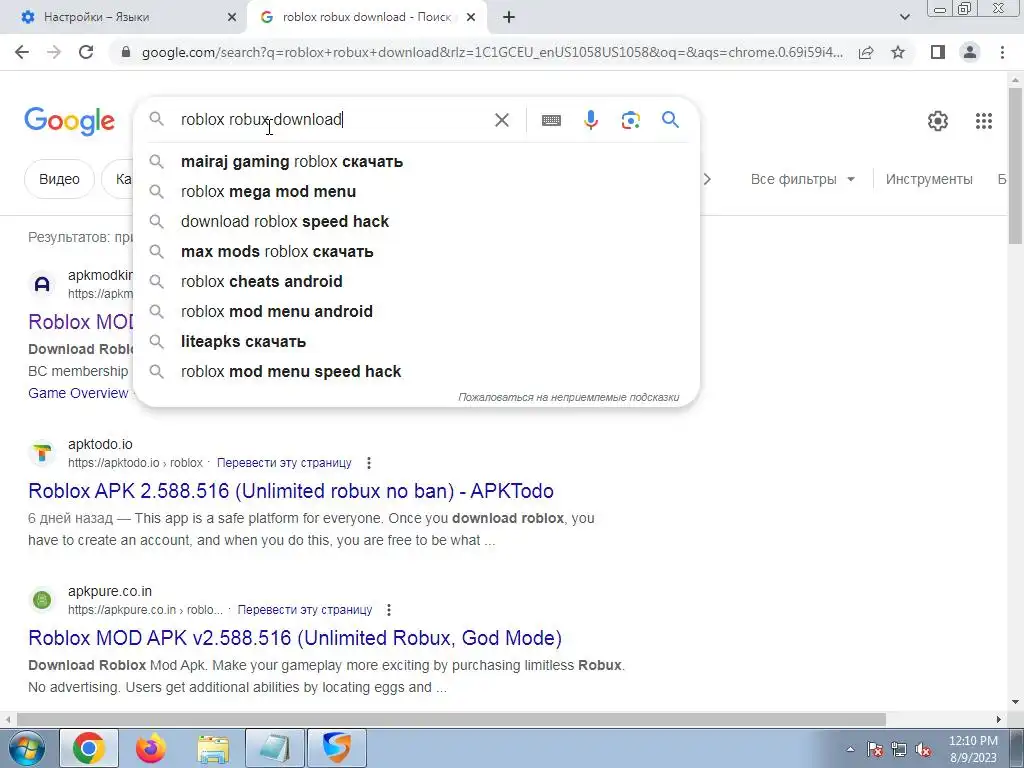Screen dimensions: 1024x768
Task: Open a new browser tab
Action: coord(509,17)
